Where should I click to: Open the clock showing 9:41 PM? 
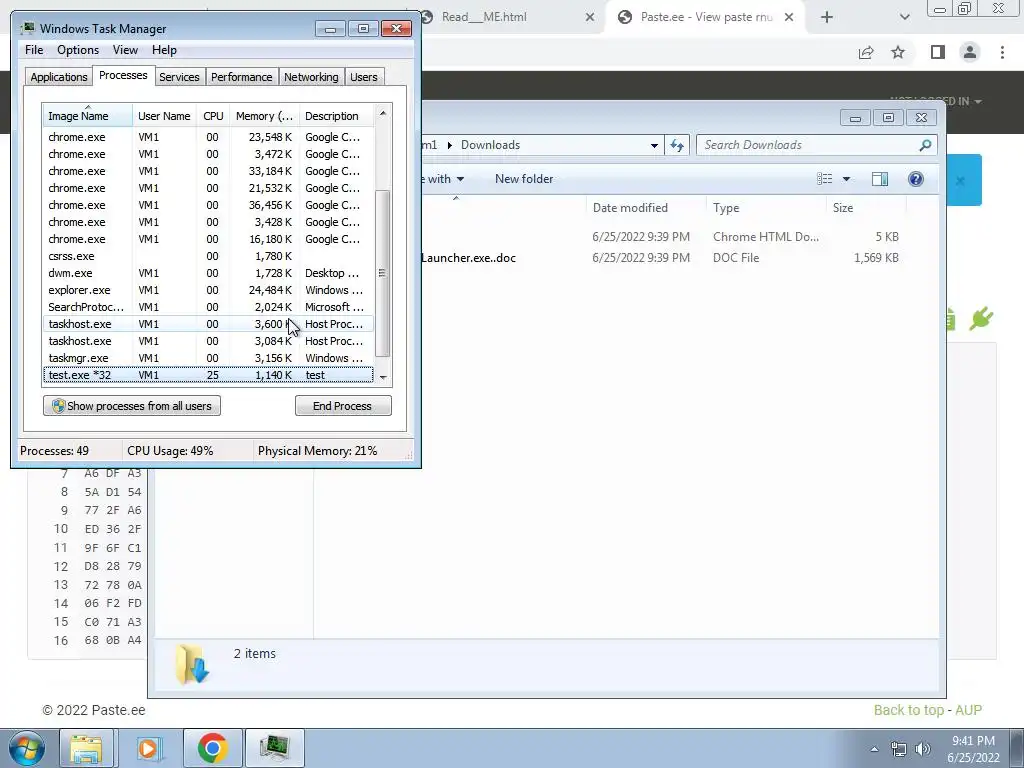click(x=973, y=749)
